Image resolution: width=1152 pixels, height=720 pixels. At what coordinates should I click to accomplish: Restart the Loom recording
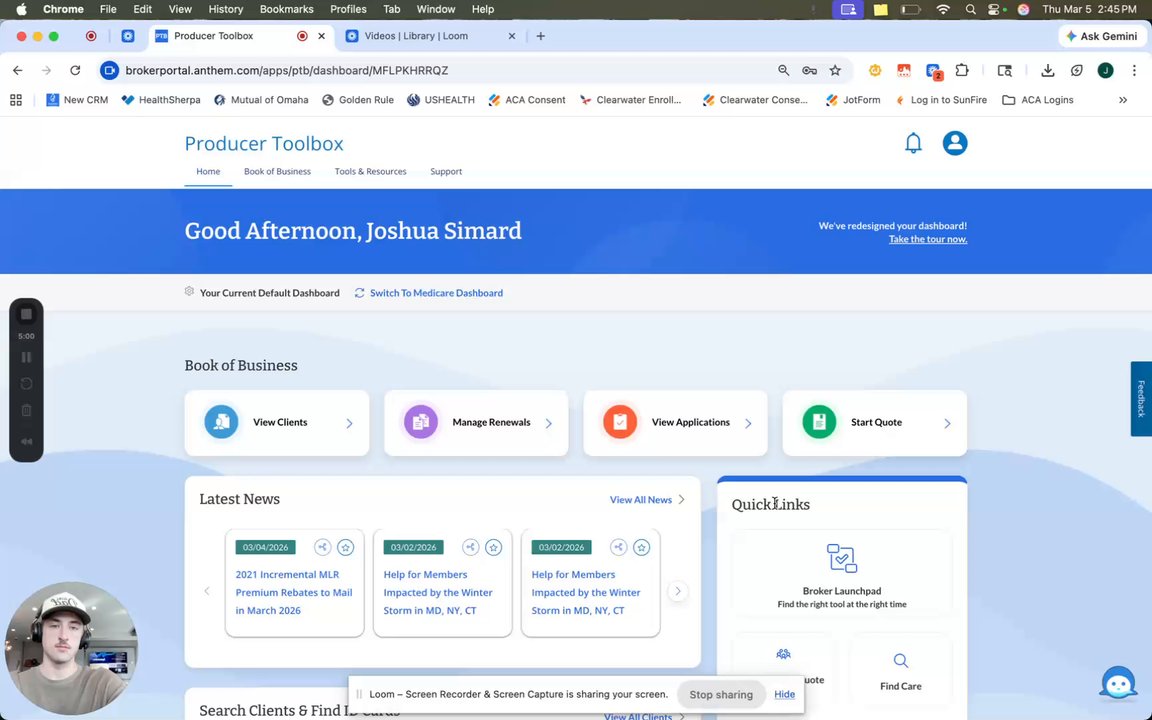pos(26,384)
